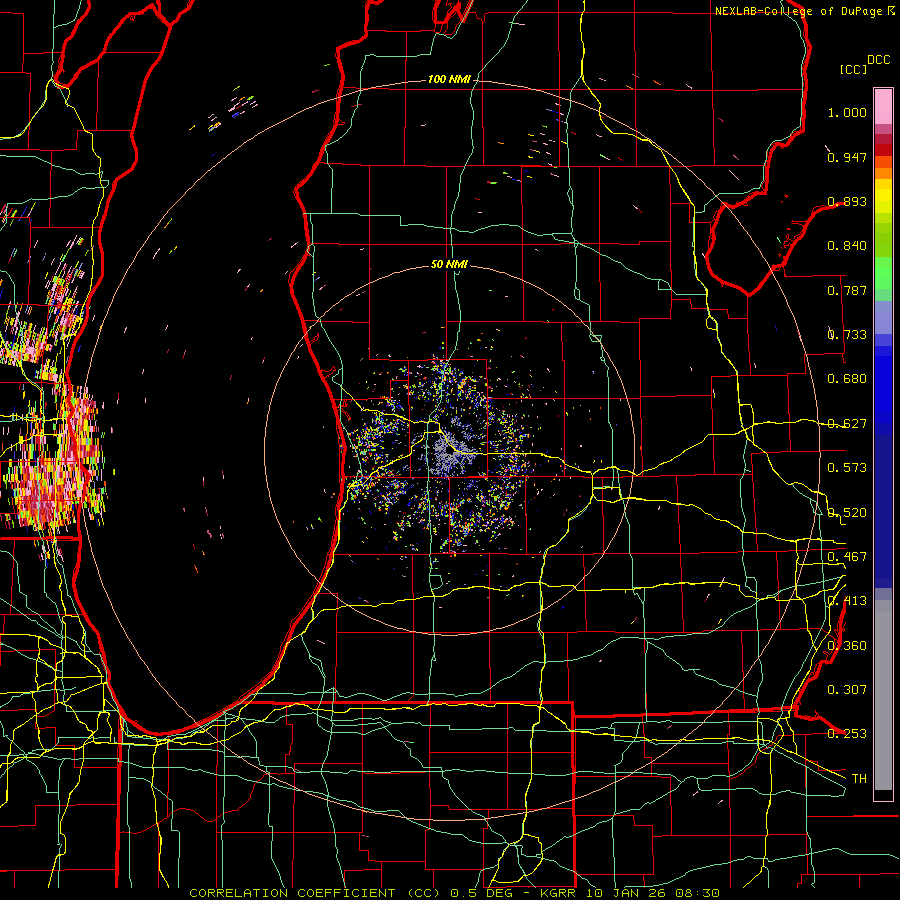Viewport: 900px width, 900px height.
Task: Click the 0.467 scale value
Action: tap(847, 557)
